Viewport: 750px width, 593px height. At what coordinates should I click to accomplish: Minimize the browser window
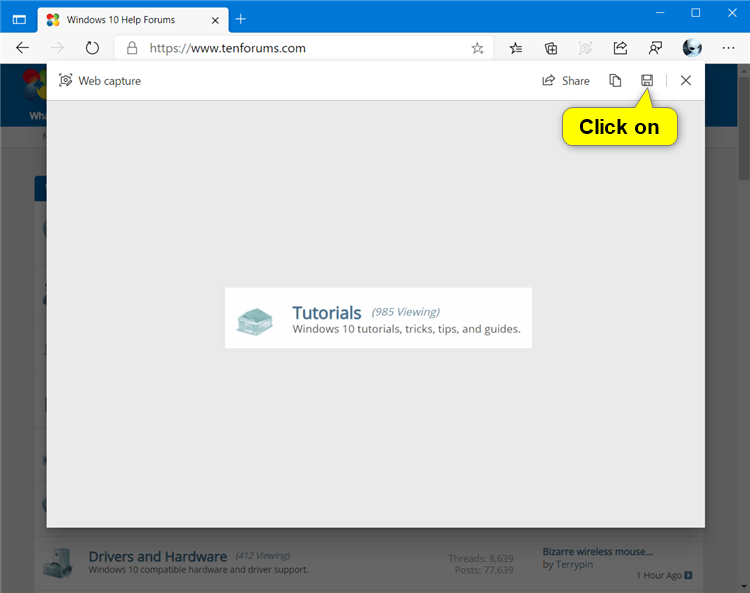pos(660,12)
